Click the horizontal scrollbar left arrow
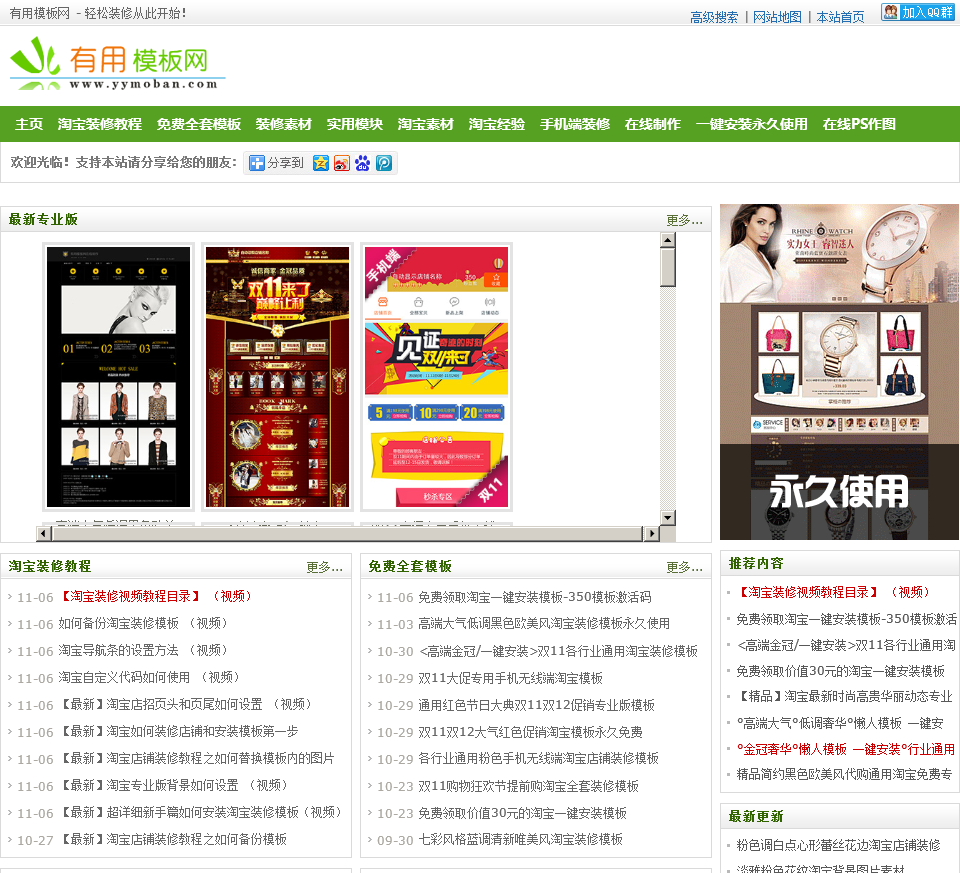 tap(43, 534)
